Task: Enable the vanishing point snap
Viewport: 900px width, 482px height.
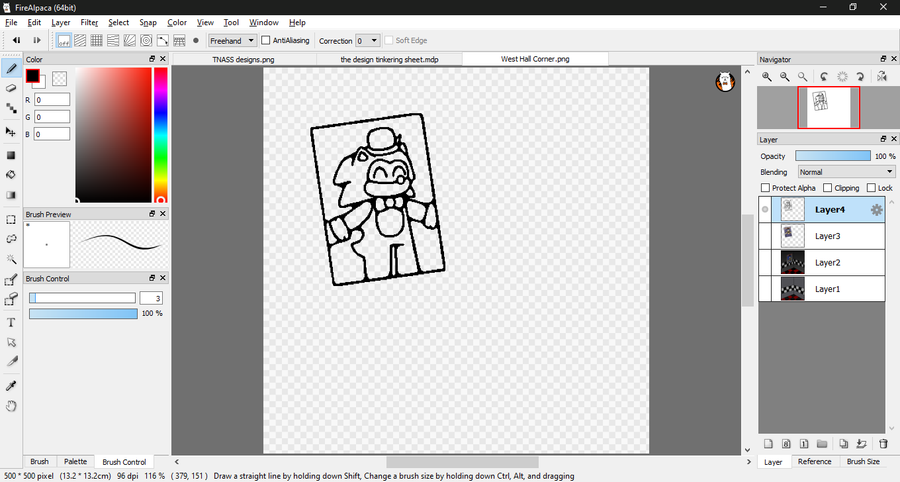Action: pyautogui.click(x=113, y=40)
